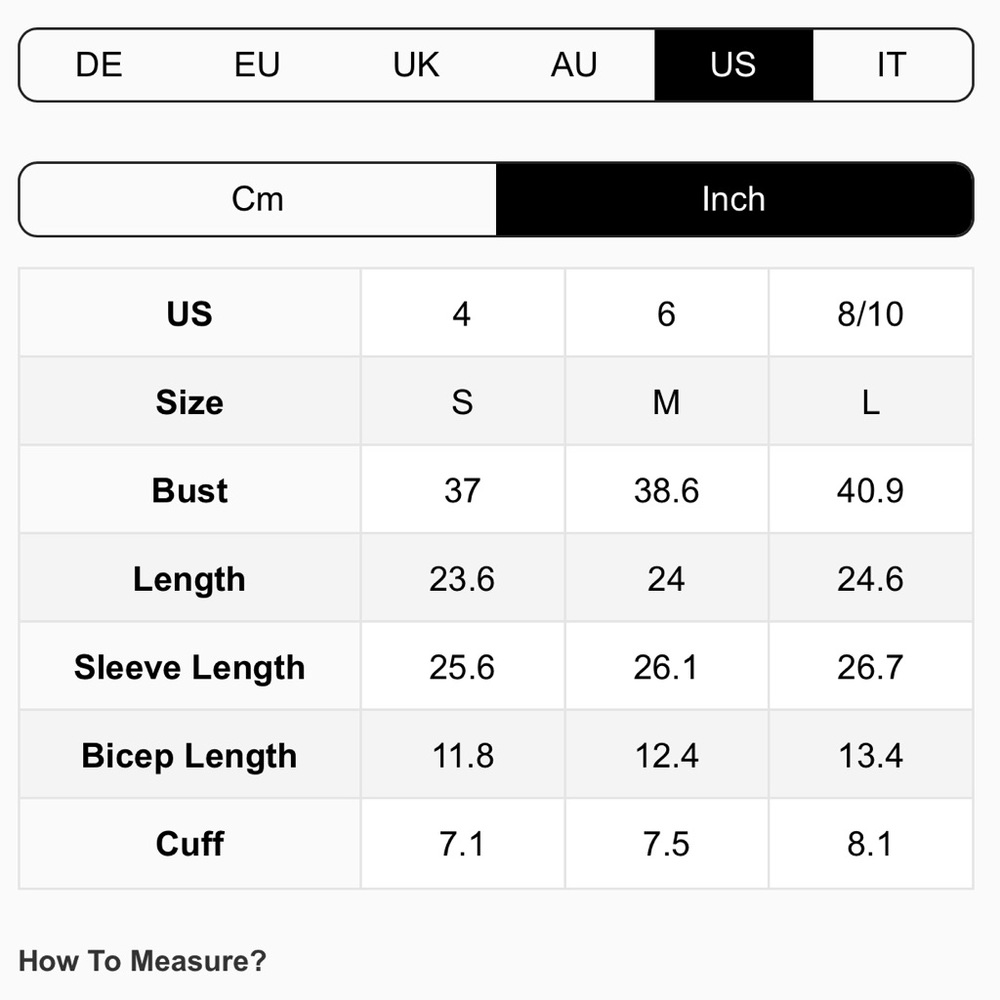Click the Bicep Length row label
1000x1000 pixels.
[190, 756]
